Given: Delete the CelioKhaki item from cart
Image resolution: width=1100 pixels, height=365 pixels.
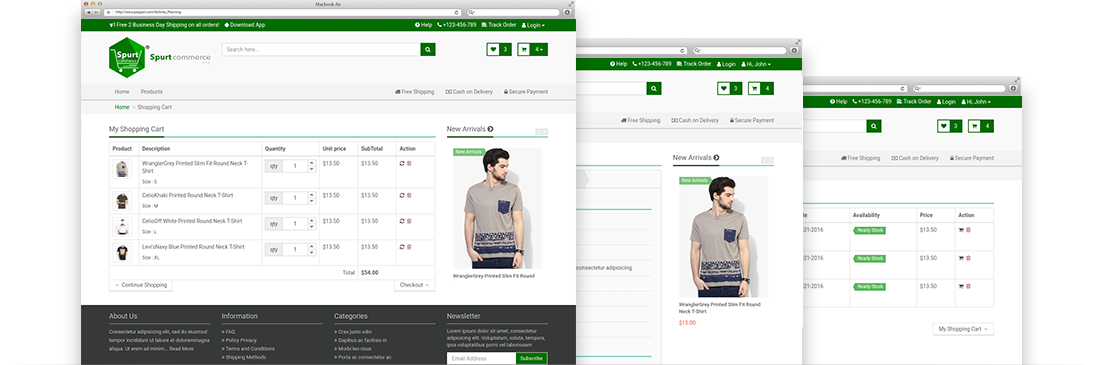Looking at the screenshot, I should pos(410,195).
